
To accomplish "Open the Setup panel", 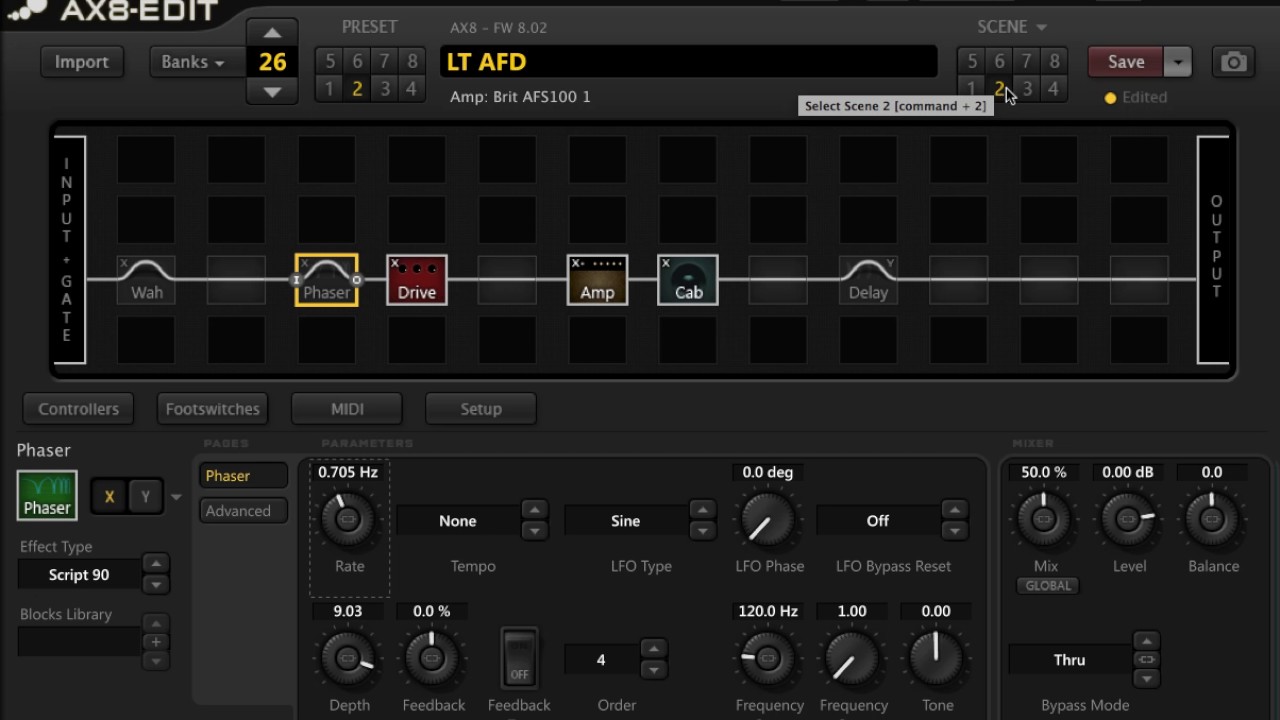I will point(481,409).
